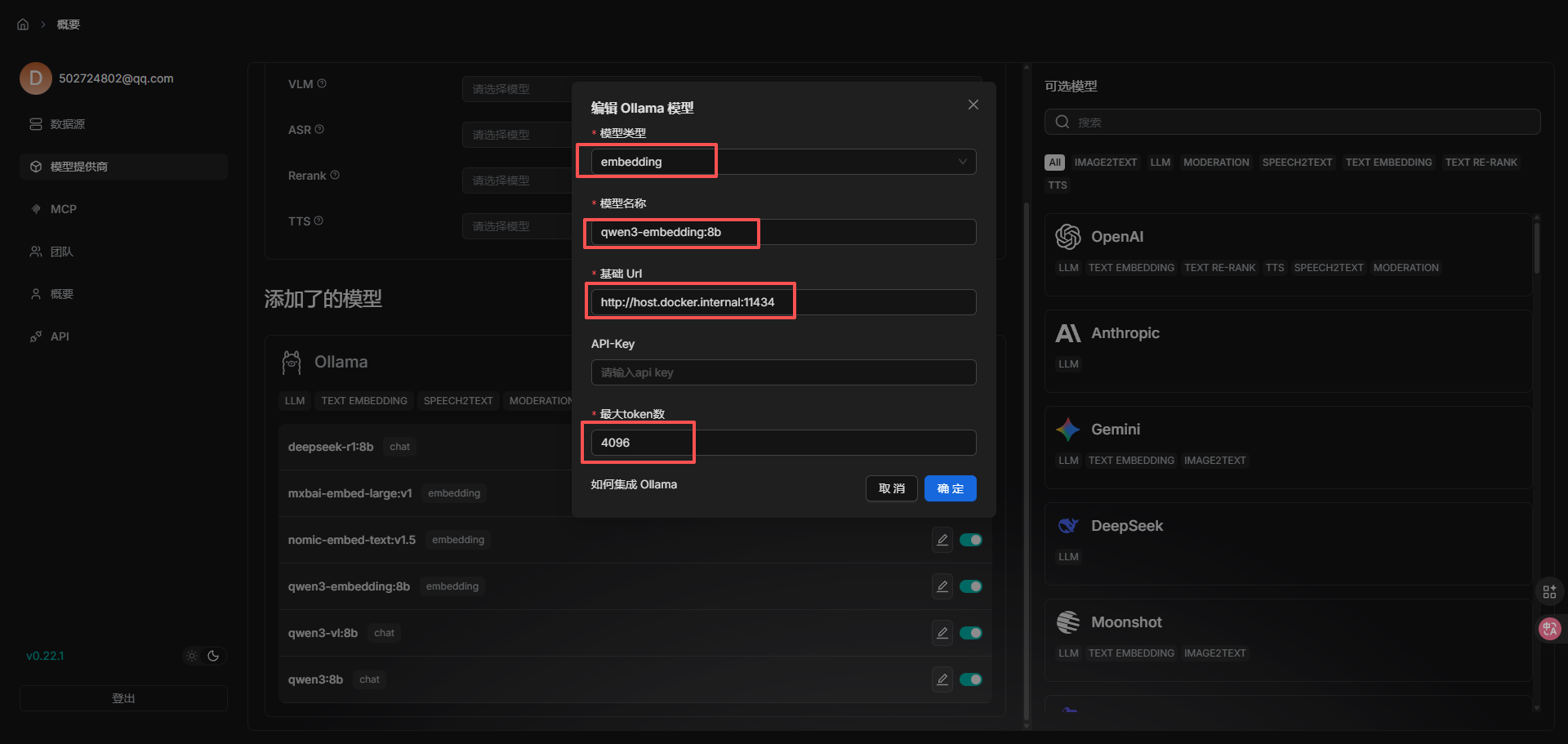Go to 数据源 in the sidebar
1568x744 pixels.
(67, 124)
